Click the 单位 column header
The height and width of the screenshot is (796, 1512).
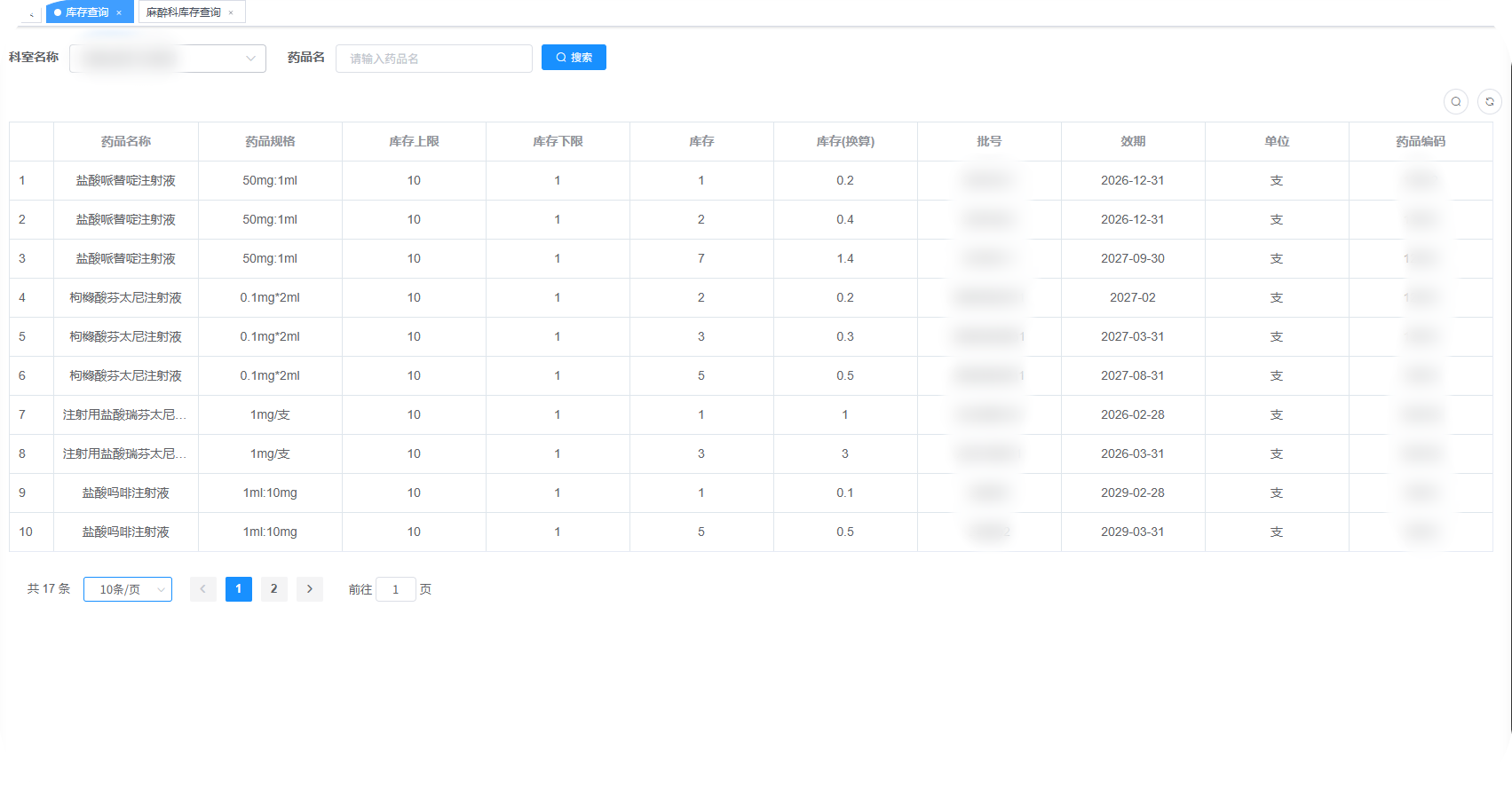pos(1277,142)
